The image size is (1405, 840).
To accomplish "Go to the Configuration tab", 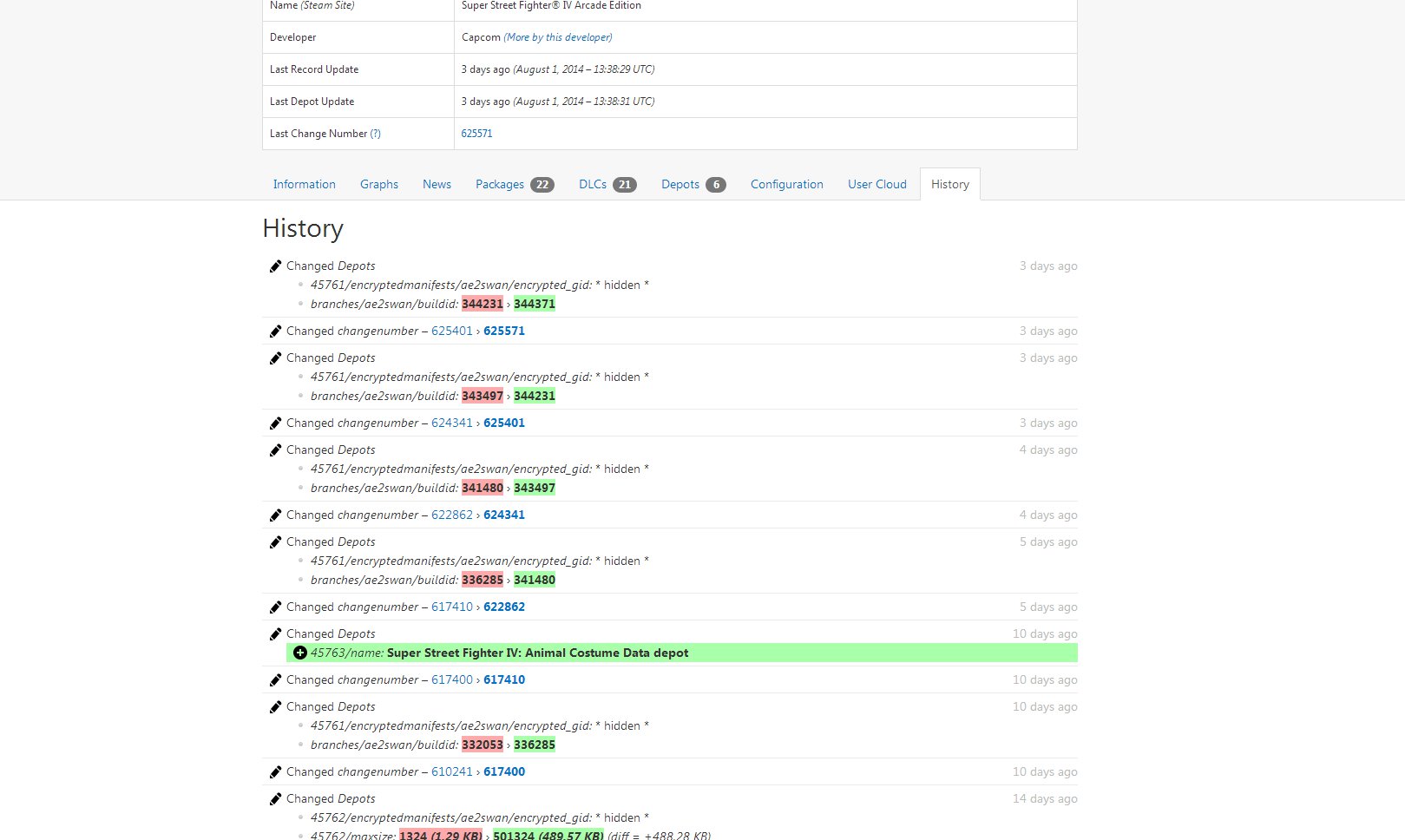I will click(786, 185).
